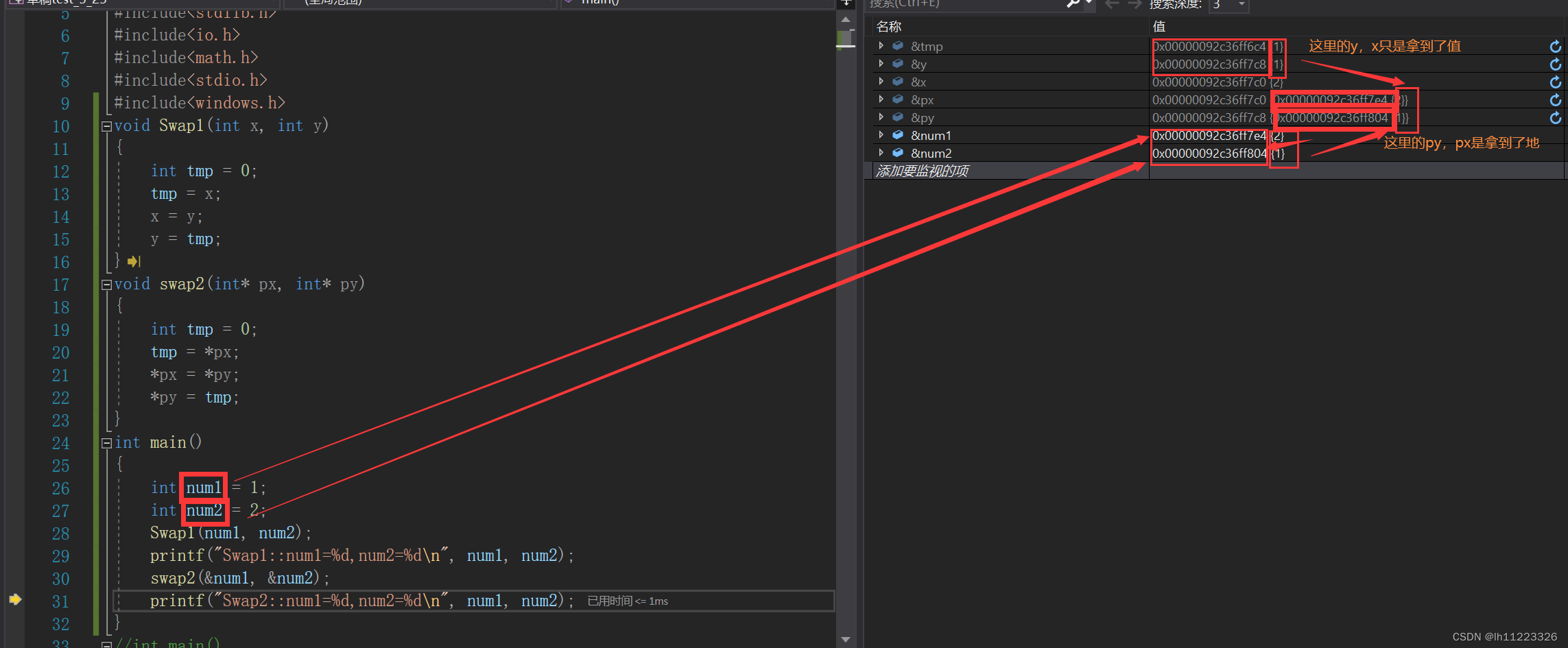
Task: Select the &num1 watch row name
Action: (931, 136)
